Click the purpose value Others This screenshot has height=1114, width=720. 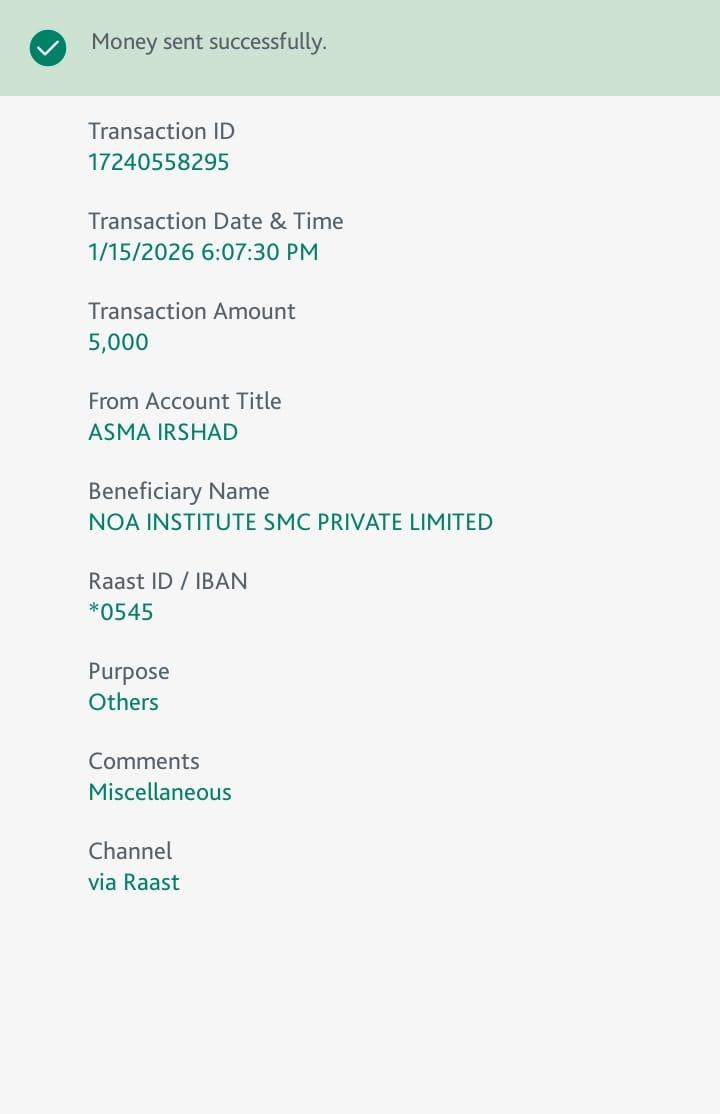pos(123,702)
